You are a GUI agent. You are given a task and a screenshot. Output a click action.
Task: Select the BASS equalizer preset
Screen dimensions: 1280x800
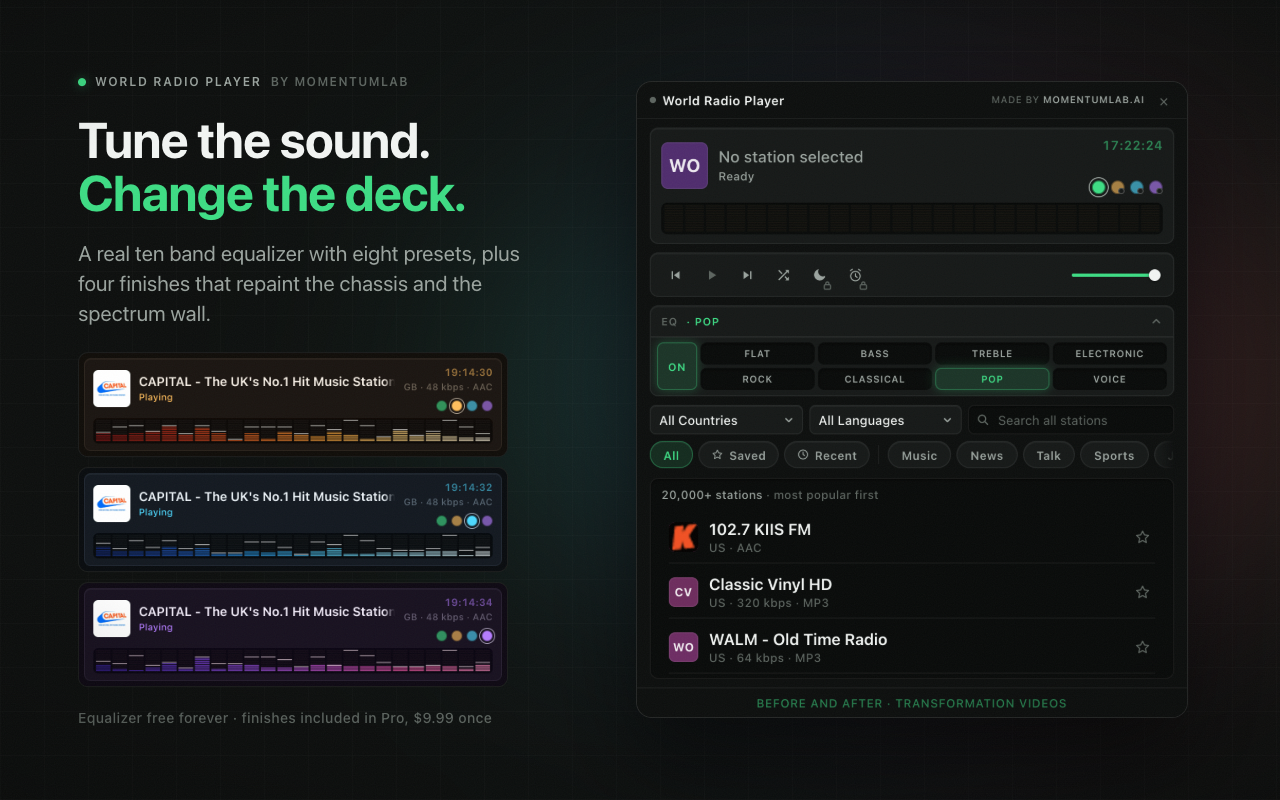pos(874,354)
